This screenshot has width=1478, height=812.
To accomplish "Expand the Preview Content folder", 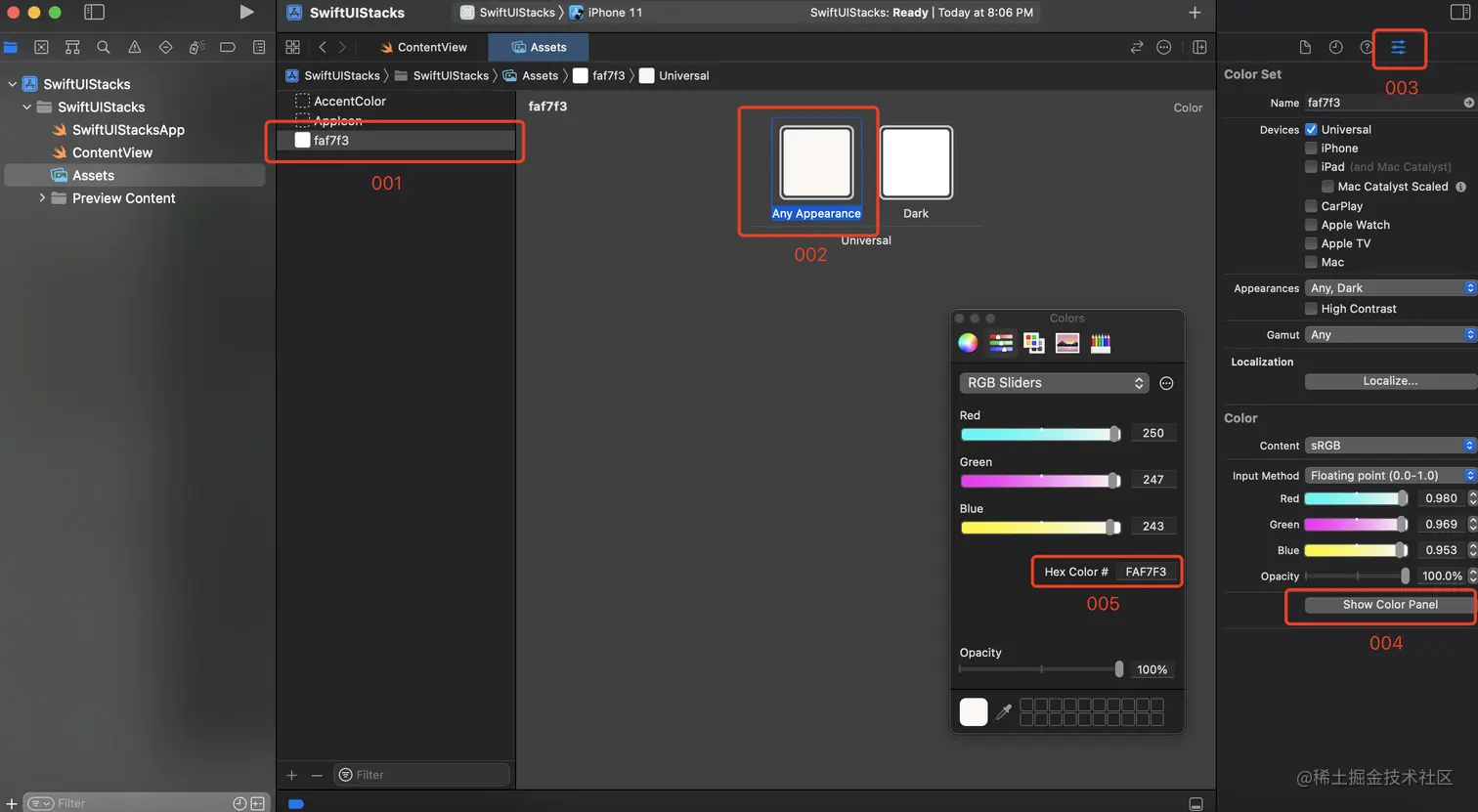I will tap(42, 197).
